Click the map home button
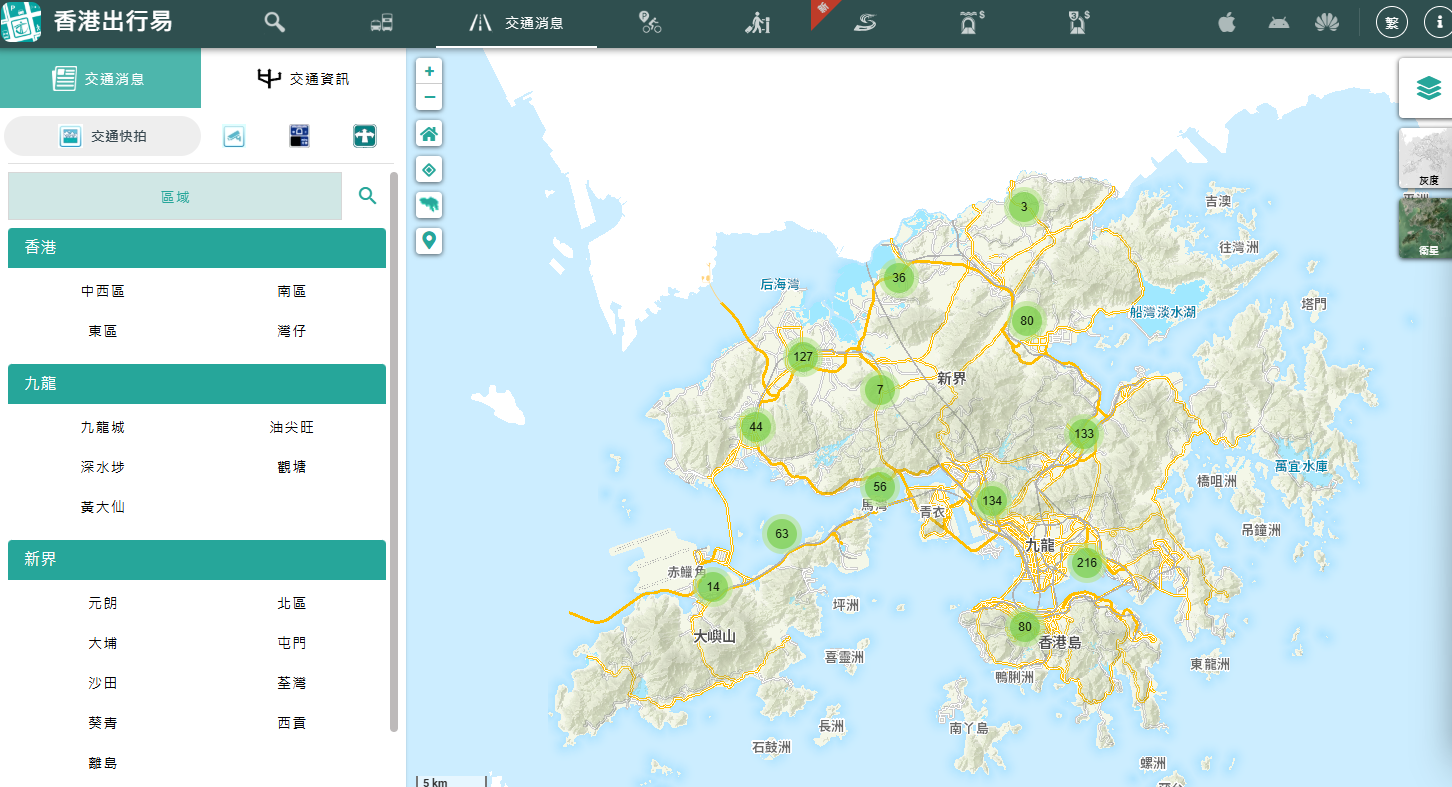 [429, 134]
